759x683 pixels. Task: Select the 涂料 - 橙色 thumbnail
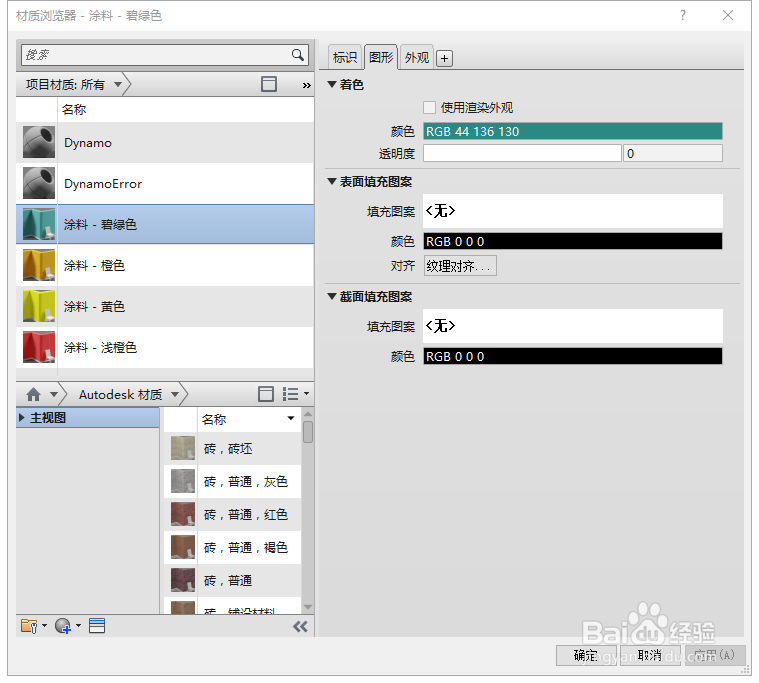[39, 265]
